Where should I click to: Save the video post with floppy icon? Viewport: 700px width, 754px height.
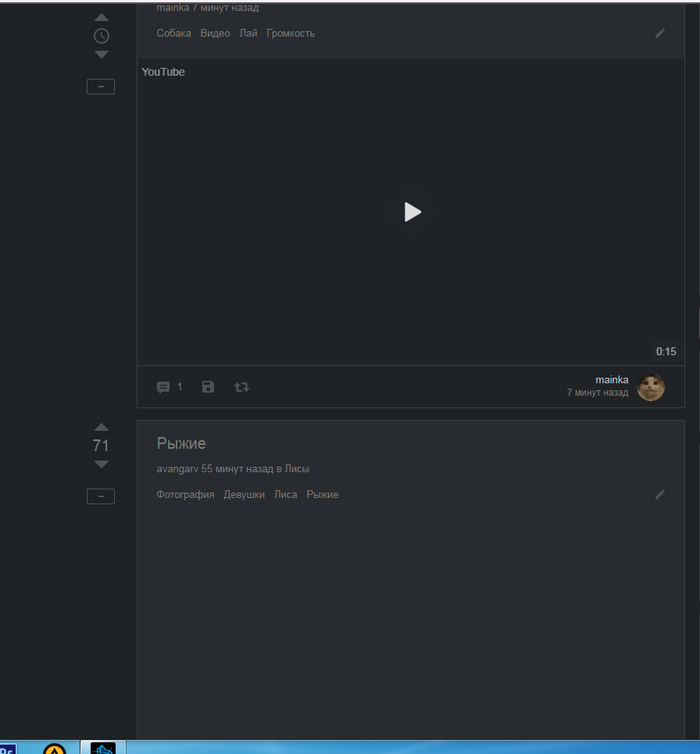click(x=208, y=387)
